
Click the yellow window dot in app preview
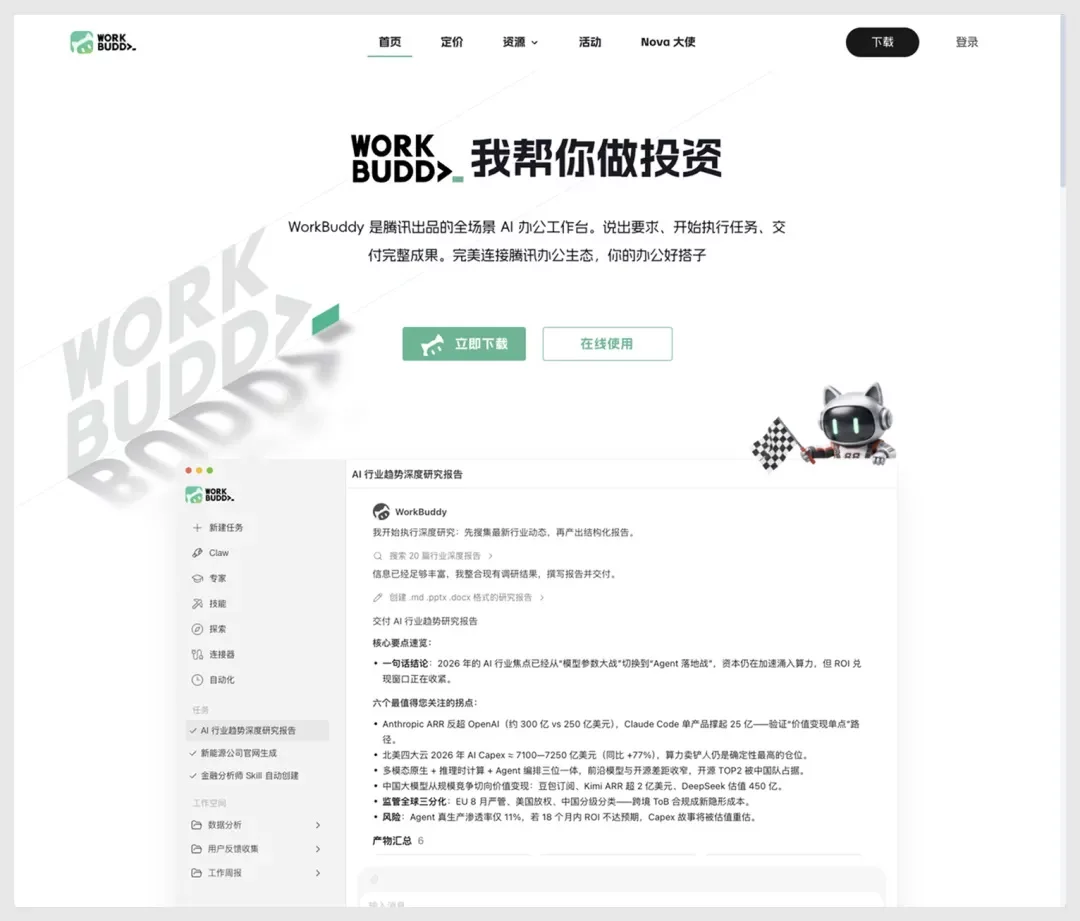coord(199,470)
